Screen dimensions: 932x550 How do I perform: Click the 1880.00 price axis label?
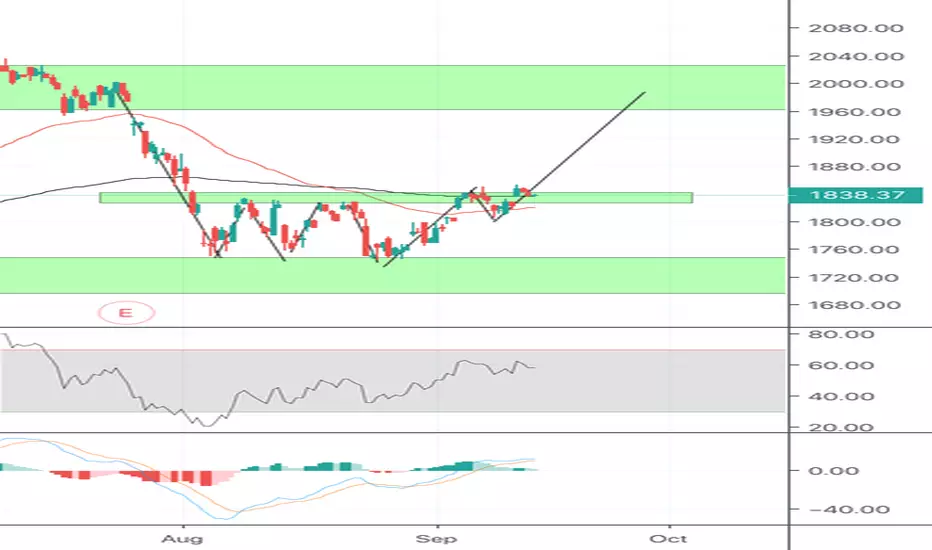pyautogui.click(x=855, y=166)
